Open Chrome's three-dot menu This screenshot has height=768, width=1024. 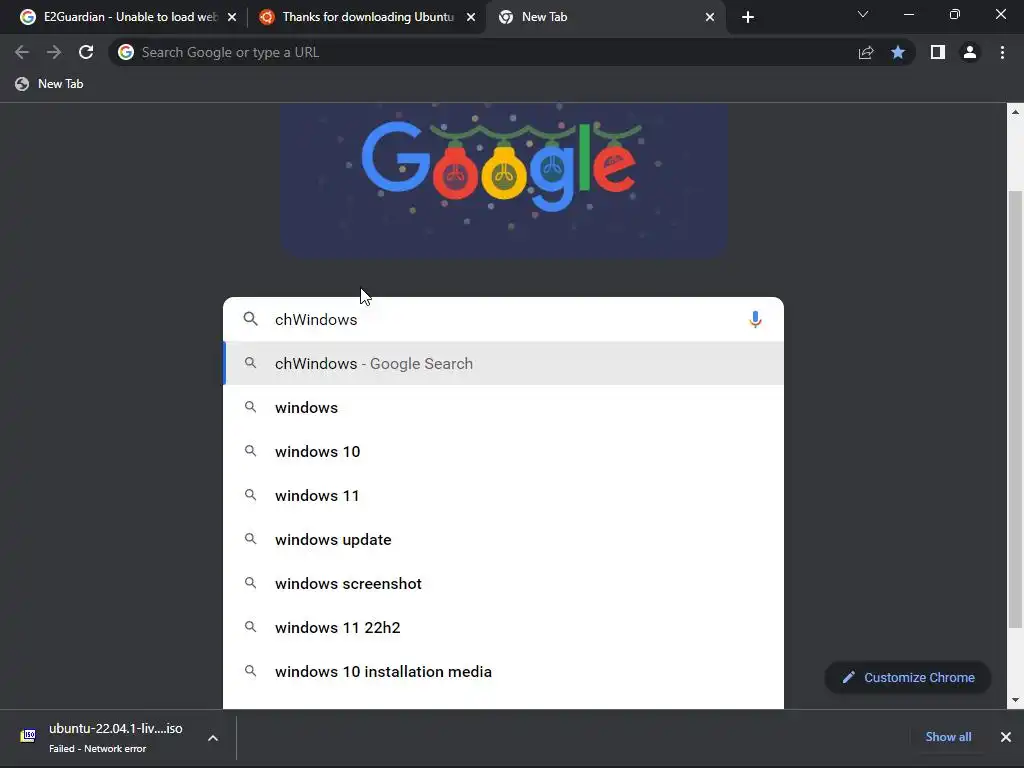(1002, 52)
